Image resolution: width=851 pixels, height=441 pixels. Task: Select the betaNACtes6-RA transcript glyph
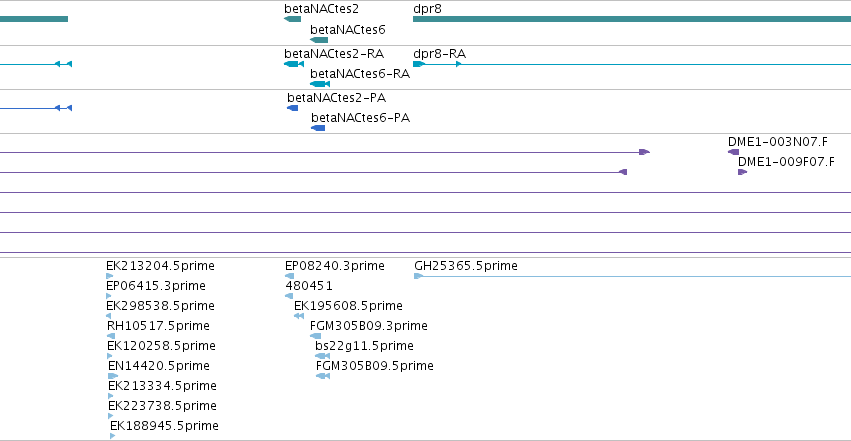(x=320, y=84)
